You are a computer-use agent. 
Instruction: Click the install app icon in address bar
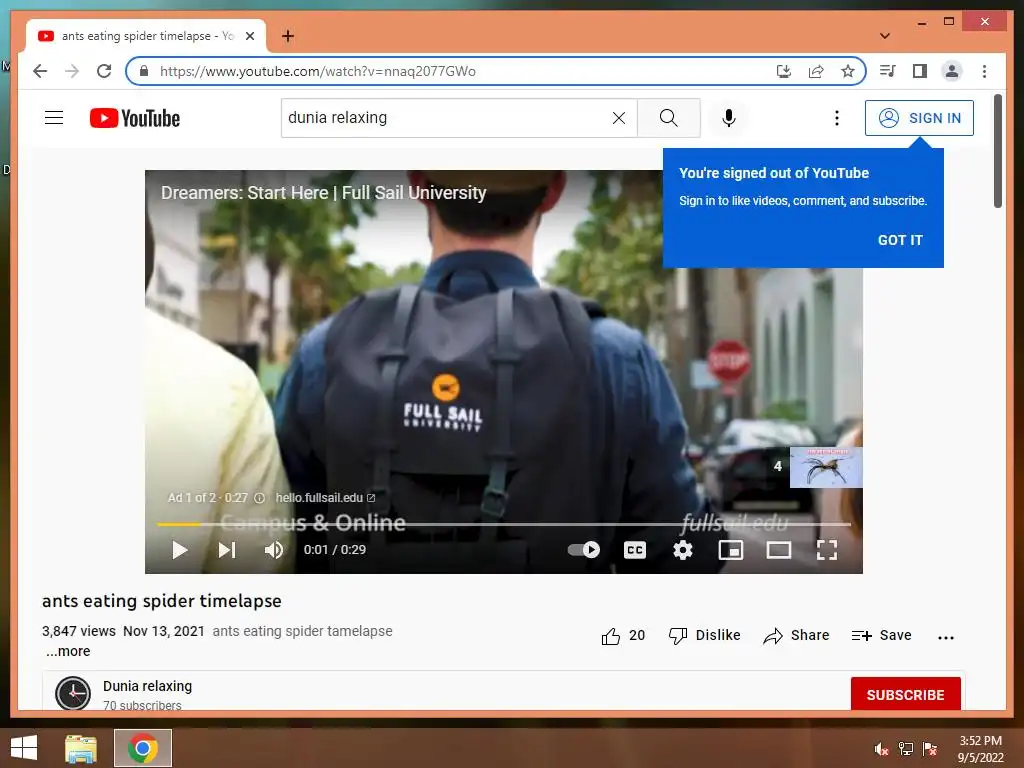click(x=784, y=71)
